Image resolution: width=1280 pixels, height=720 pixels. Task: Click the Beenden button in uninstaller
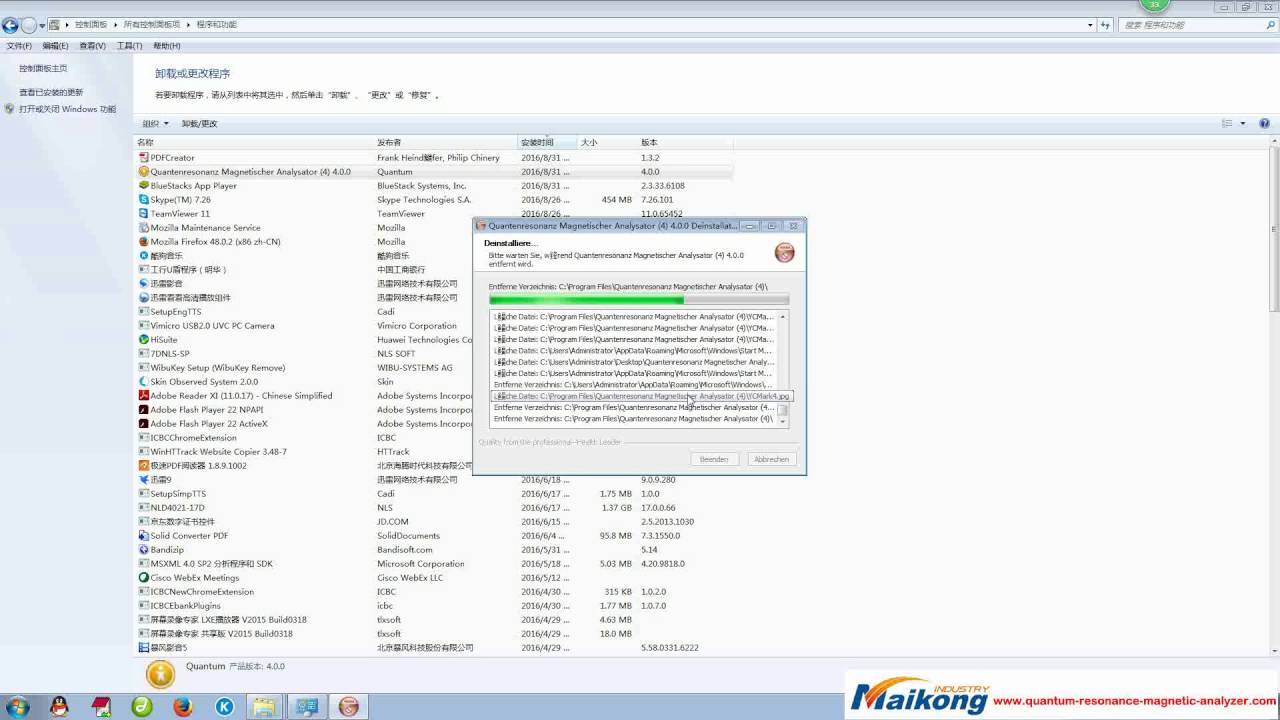click(x=714, y=459)
